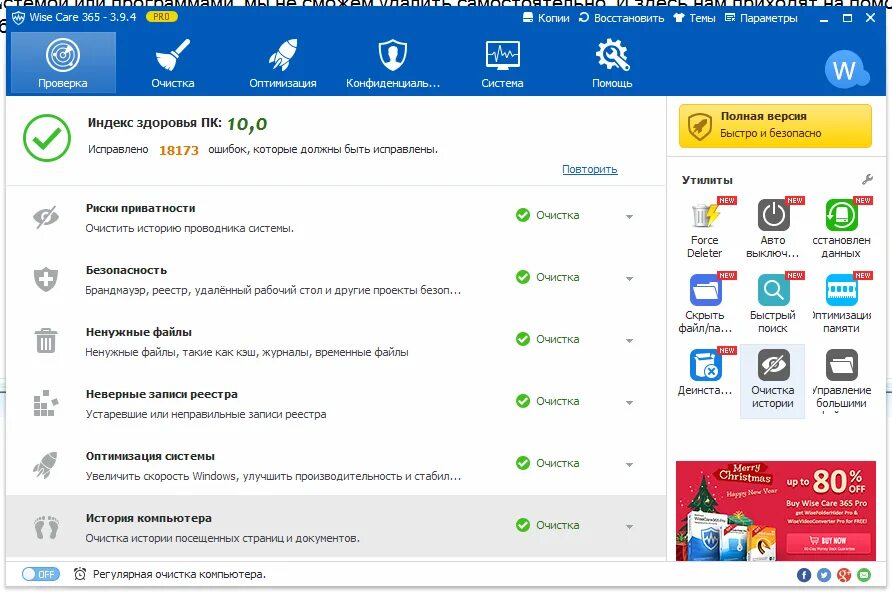Click Очистка status for Безопасность

point(548,277)
